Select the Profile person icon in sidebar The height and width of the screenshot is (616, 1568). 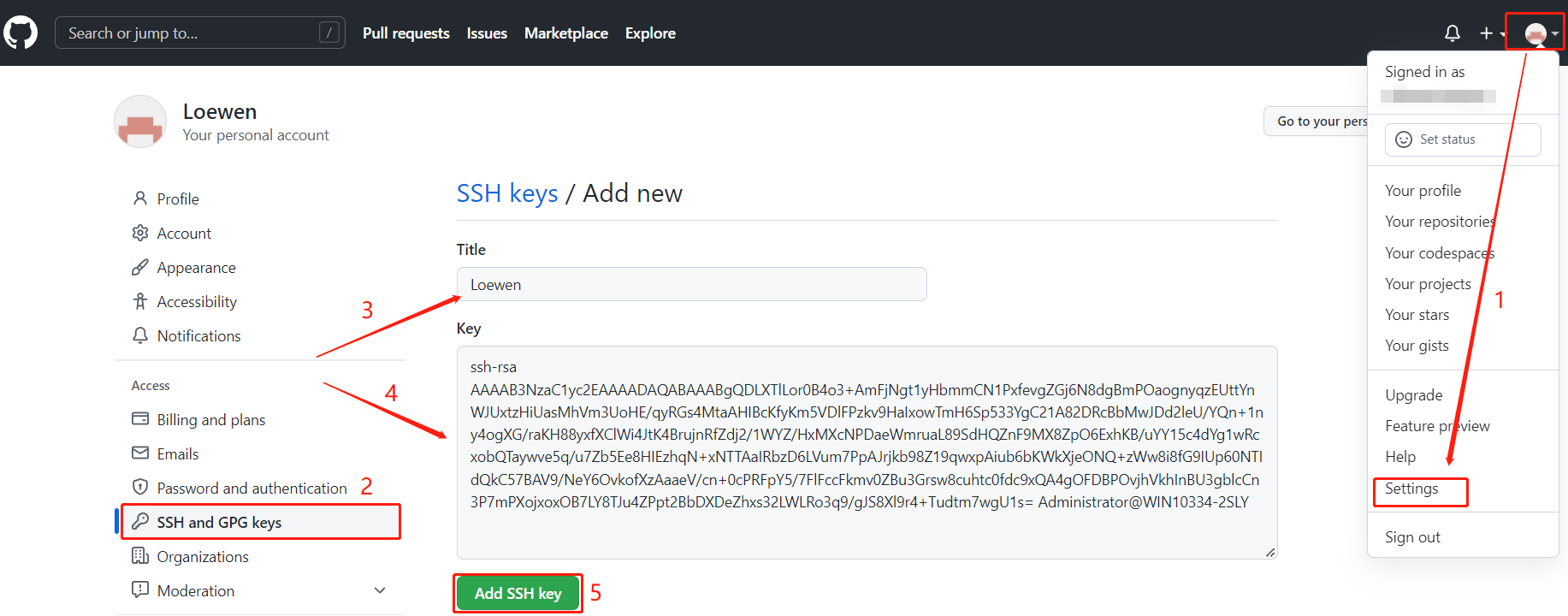pyautogui.click(x=140, y=198)
